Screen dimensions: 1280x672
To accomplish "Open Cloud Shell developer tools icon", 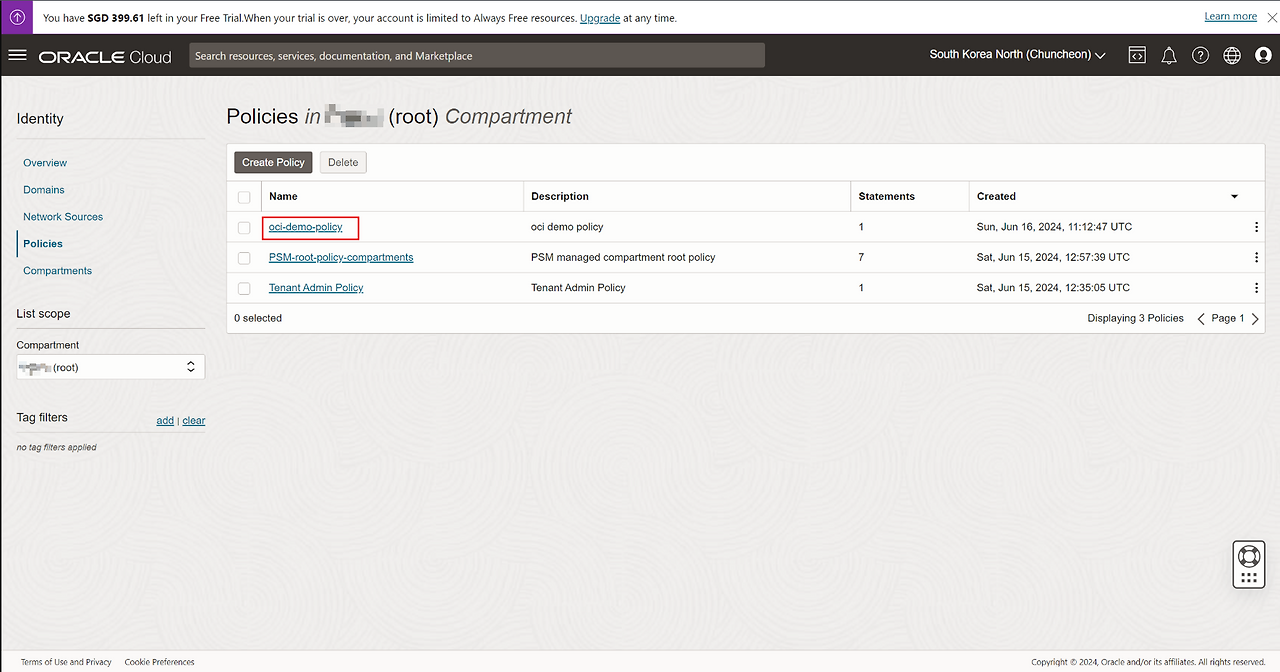I will click(x=1137, y=56).
